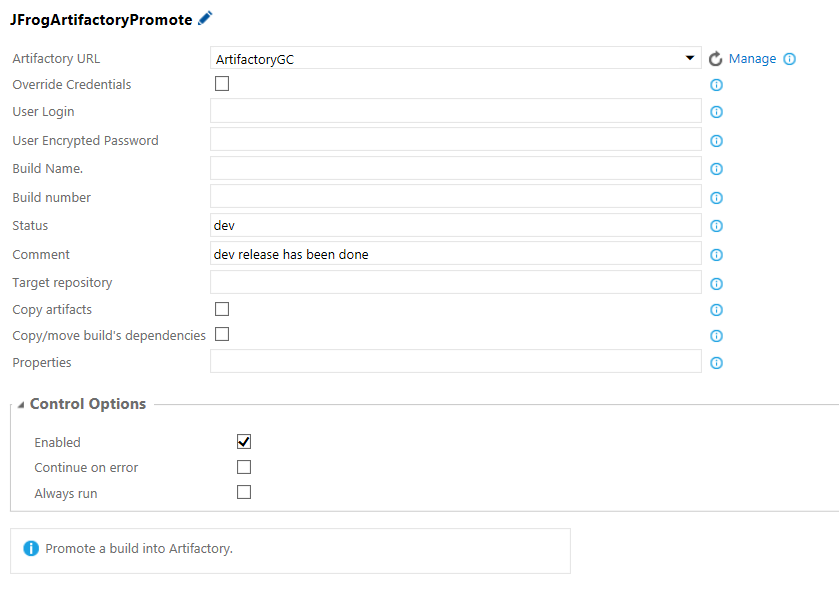
Task: Click the Target repository input
Action: [x=455, y=282]
